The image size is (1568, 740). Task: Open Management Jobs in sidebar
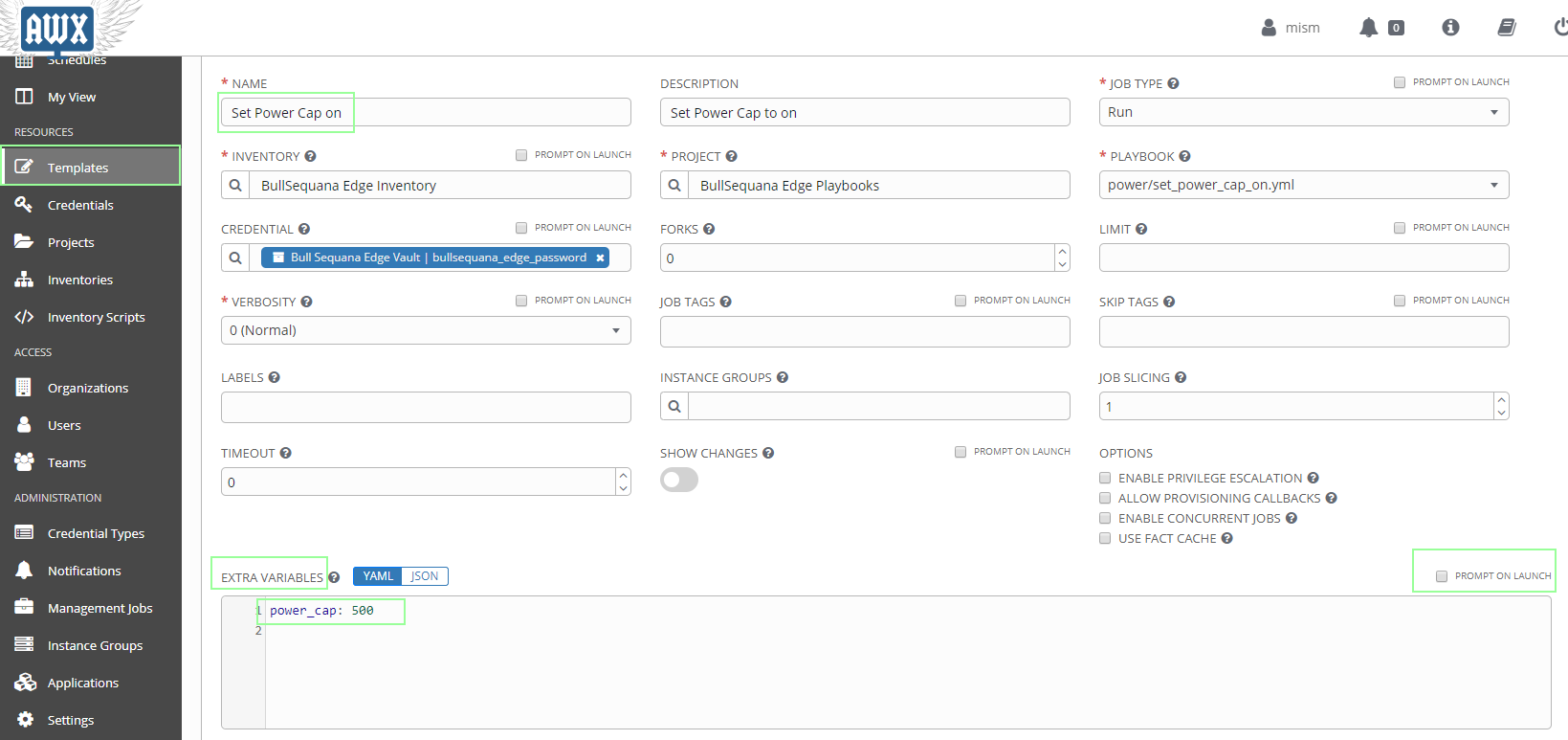tap(91, 608)
